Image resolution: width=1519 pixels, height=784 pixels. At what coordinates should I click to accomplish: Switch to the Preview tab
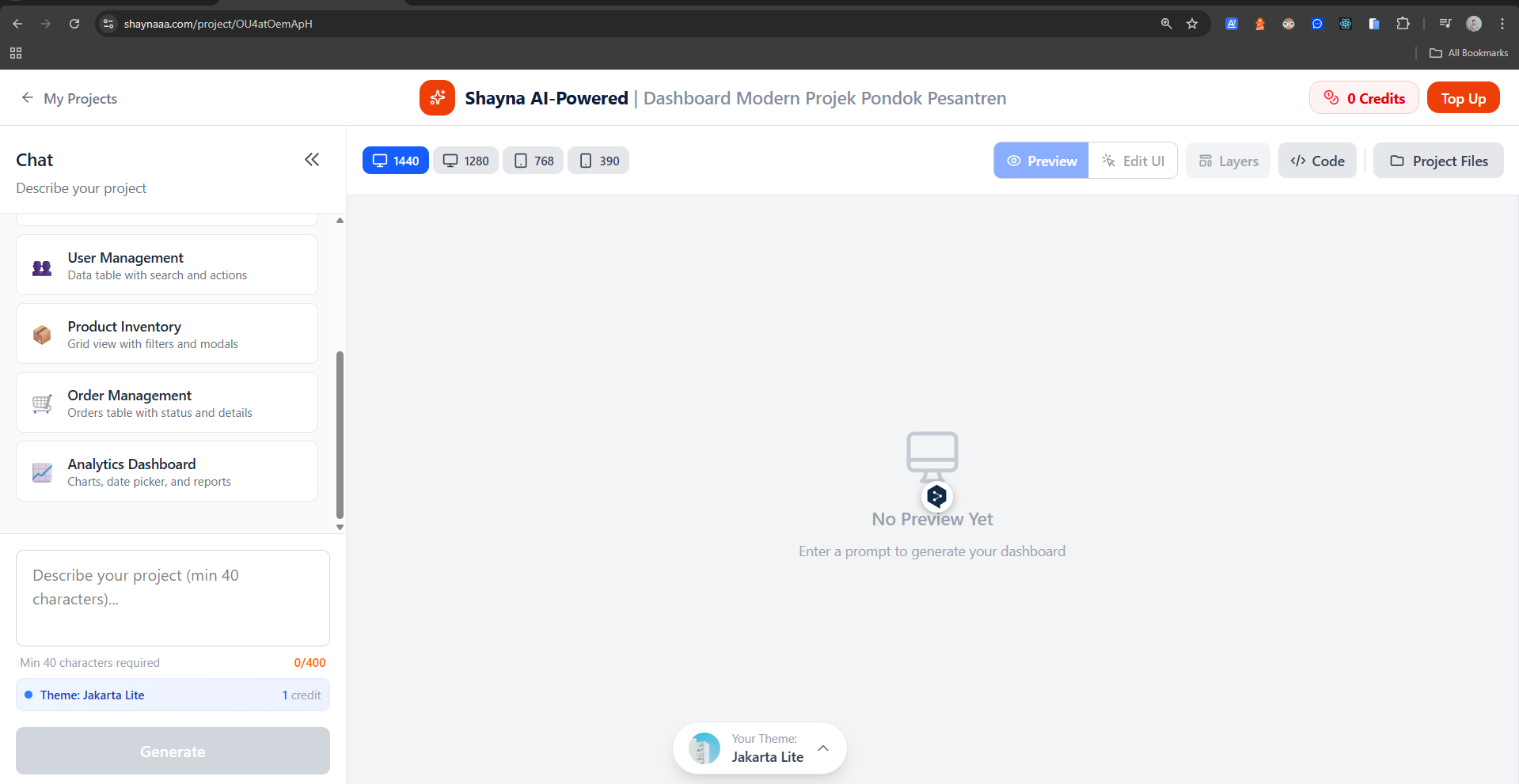coord(1041,161)
